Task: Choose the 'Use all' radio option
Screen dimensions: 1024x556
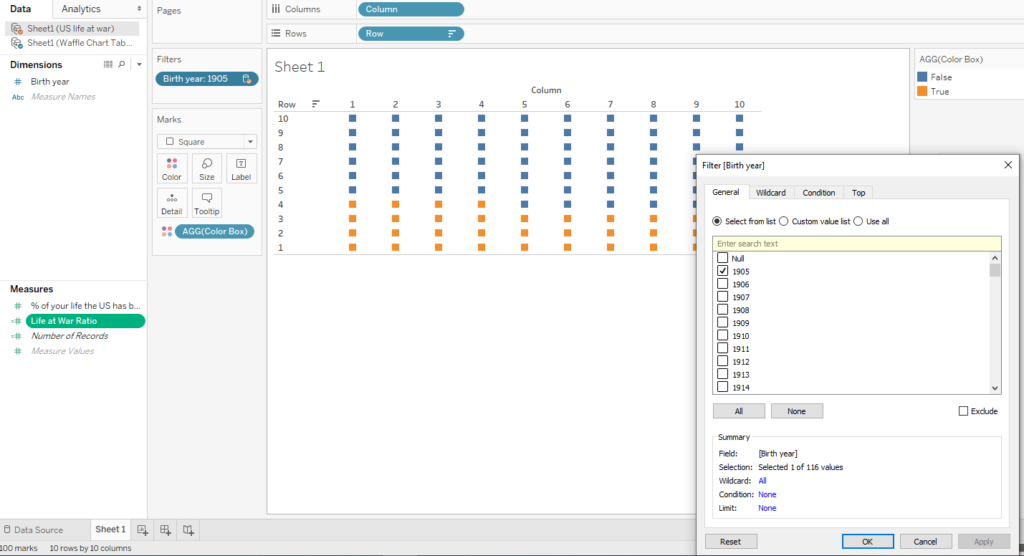Action: [858, 221]
